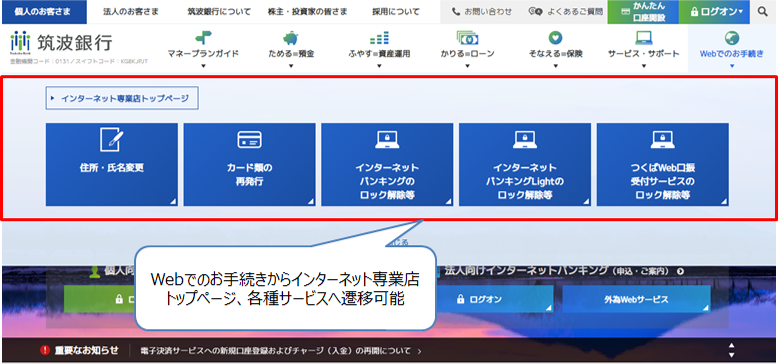
Task: Click the 重要なお知らせ label
Action: pyautogui.click(x=87, y=351)
